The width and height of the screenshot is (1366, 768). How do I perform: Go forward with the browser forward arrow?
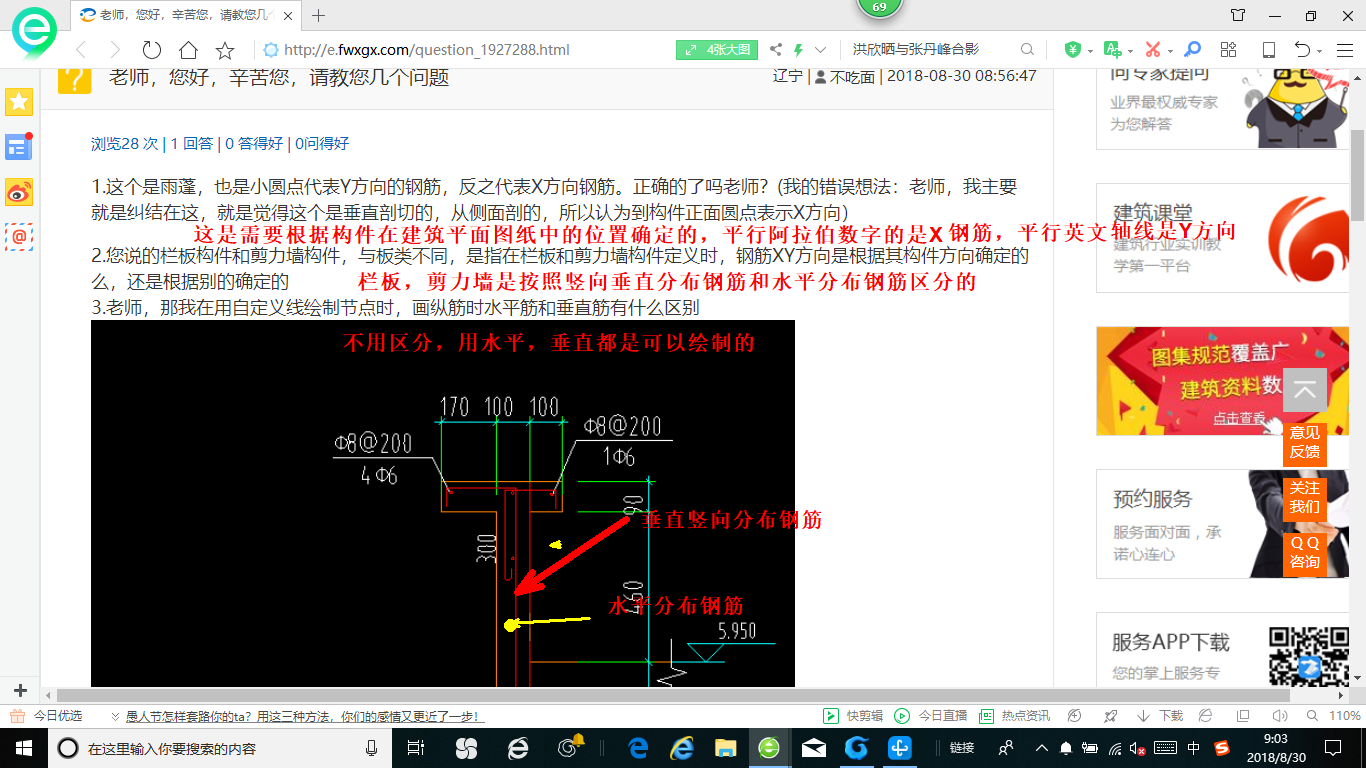click(x=115, y=50)
